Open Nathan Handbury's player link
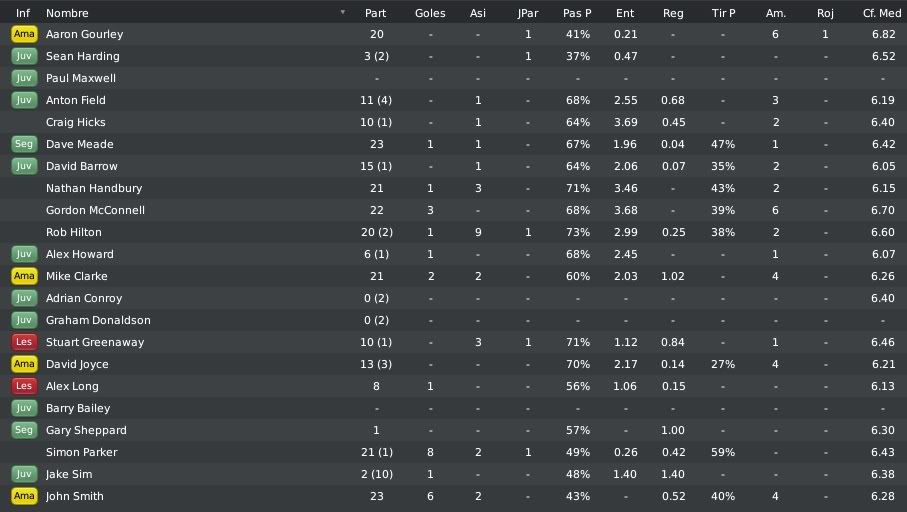The width and height of the screenshot is (907, 512). [94, 188]
